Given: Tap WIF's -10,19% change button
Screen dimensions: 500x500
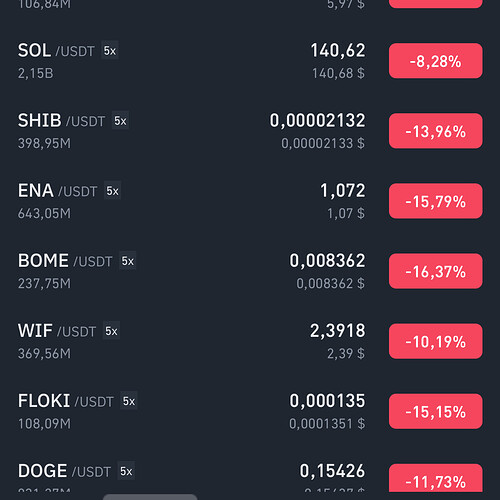Looking at the screenshot, I should [x=436, y=341].
